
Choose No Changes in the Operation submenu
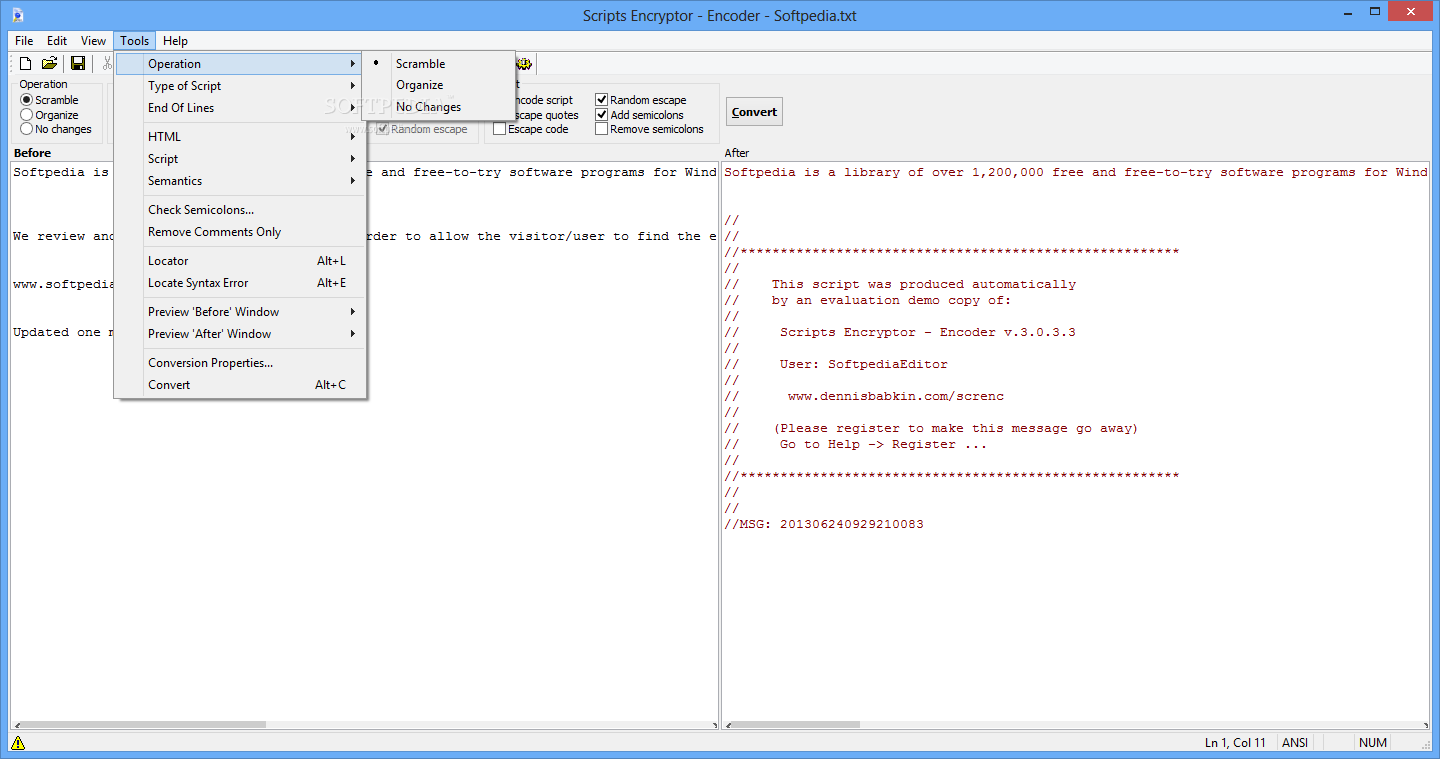(438, 108)
